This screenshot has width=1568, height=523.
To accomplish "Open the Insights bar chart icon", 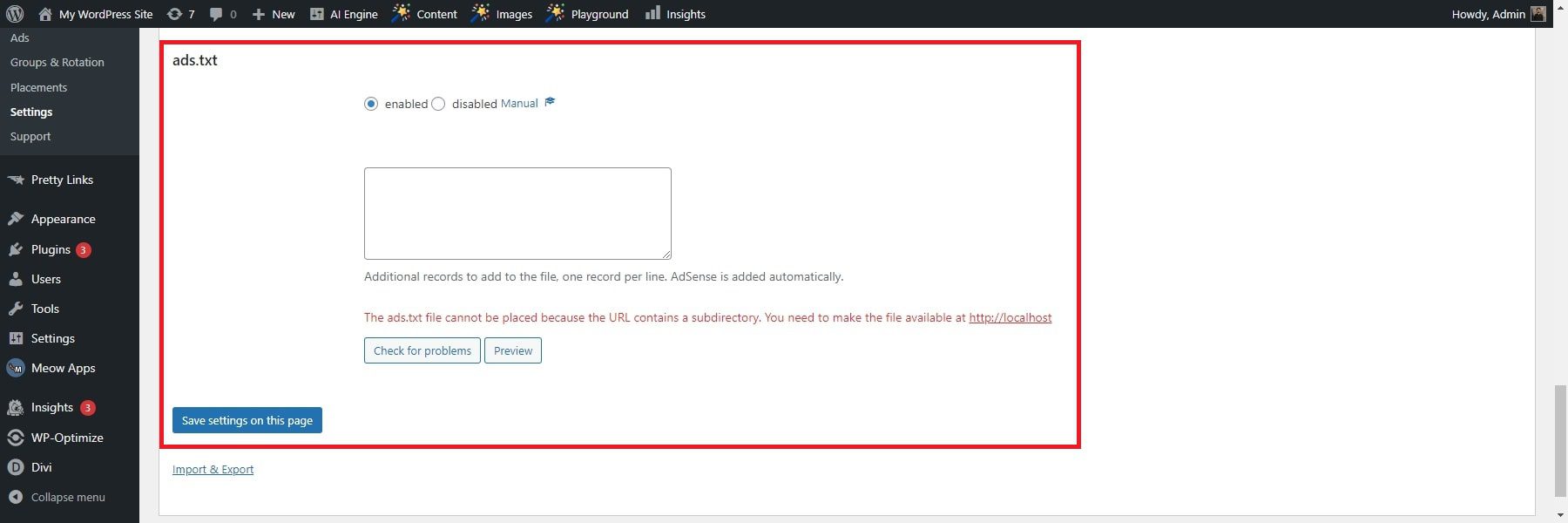I will 652,13.
